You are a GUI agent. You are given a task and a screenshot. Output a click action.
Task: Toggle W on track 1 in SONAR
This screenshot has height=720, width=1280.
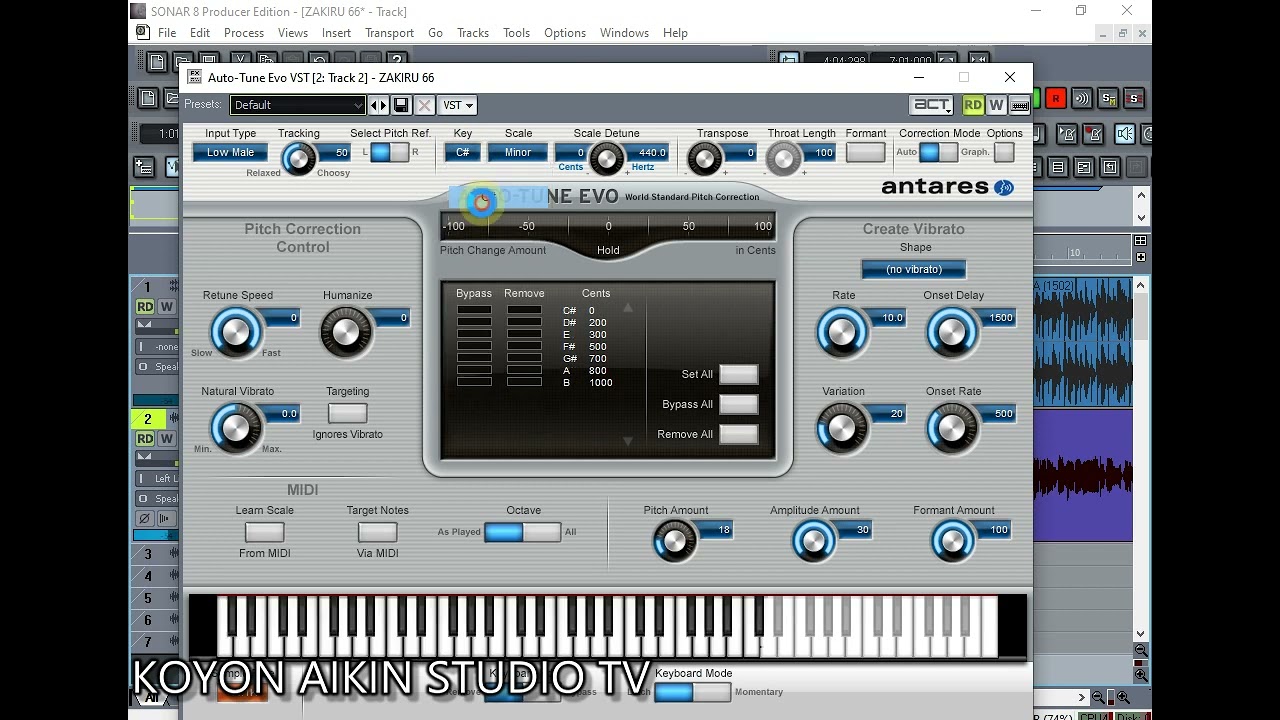pyautogui.click(x=167, y=307)
